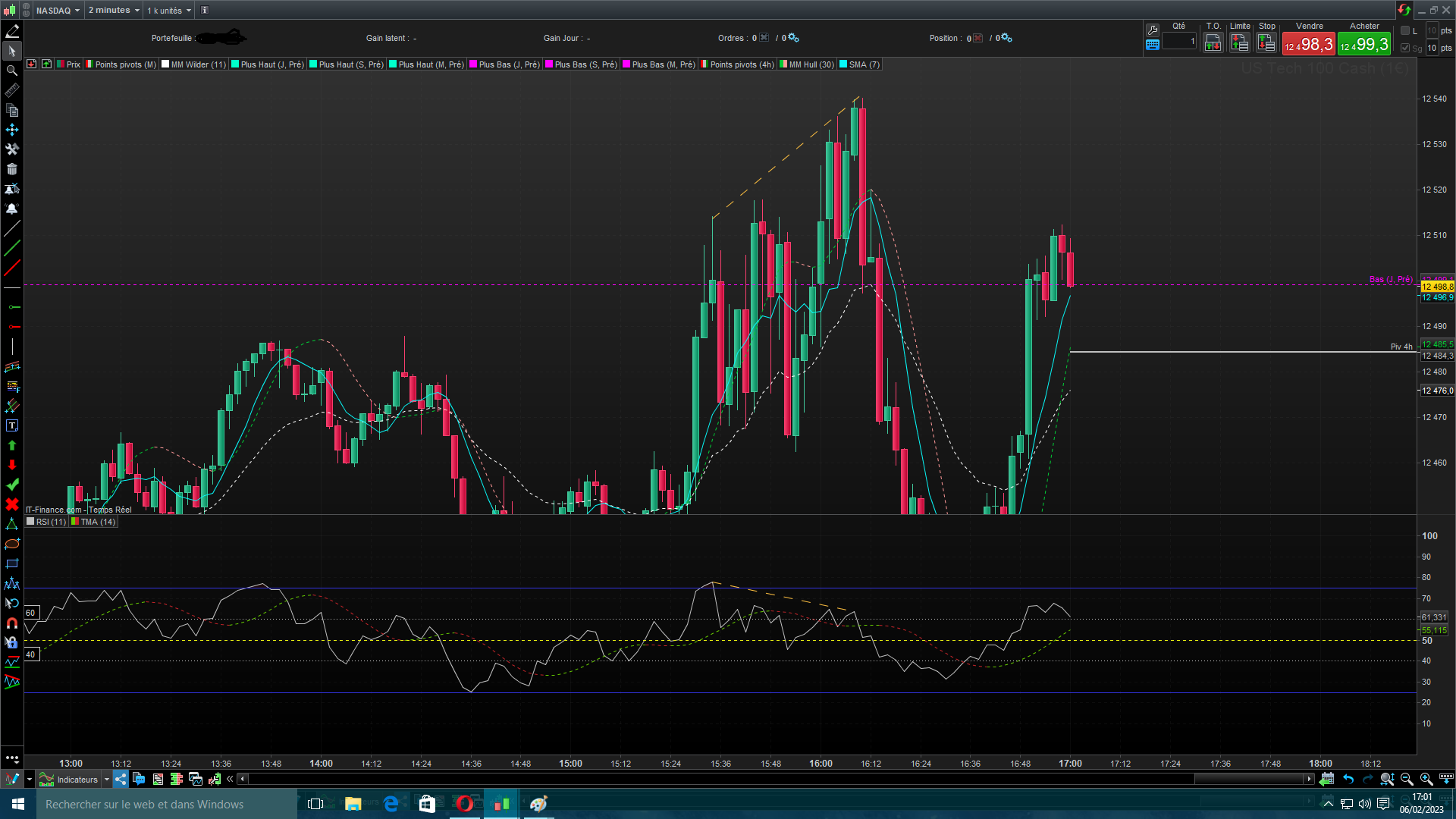Click the green Acheter buy button

1364,44
